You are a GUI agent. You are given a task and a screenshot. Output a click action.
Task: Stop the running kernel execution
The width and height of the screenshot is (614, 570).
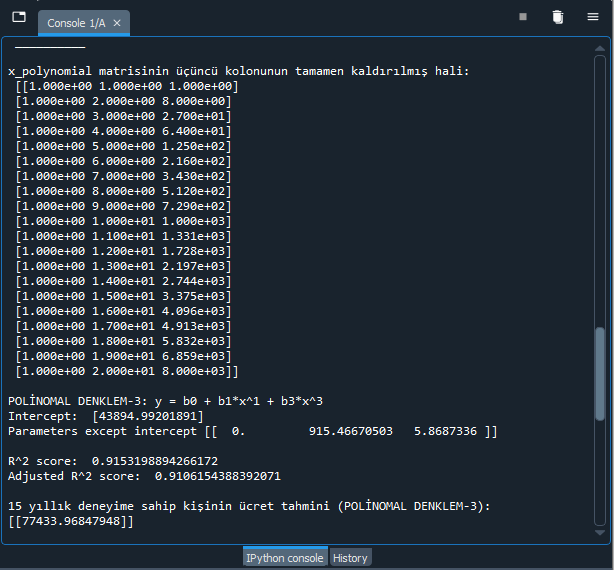(x=523, y=17)
